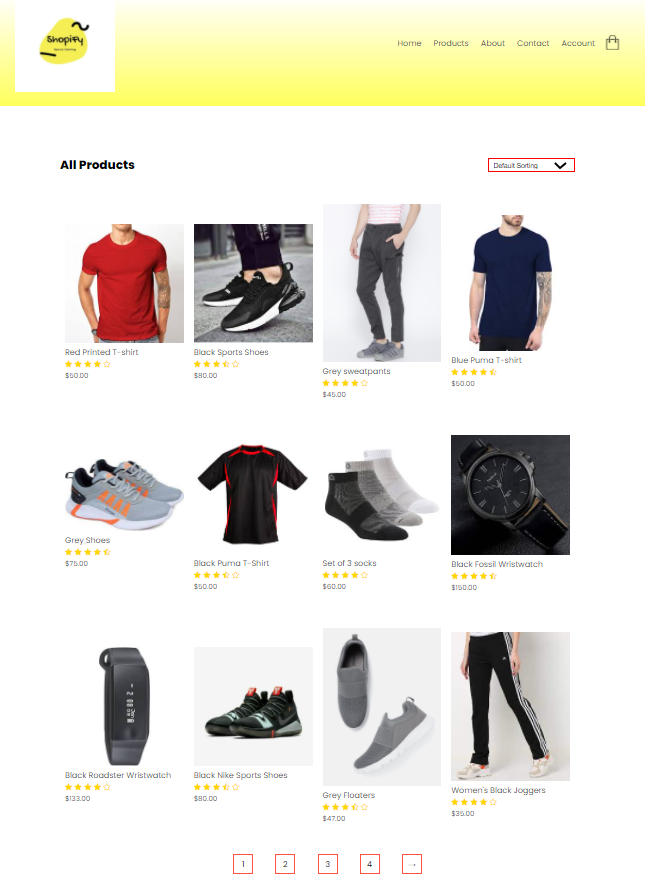Image resolution: width=645 pixels, height=886 pixels.
Task: Click the Grey Floaters star rating
Action: 345,807
